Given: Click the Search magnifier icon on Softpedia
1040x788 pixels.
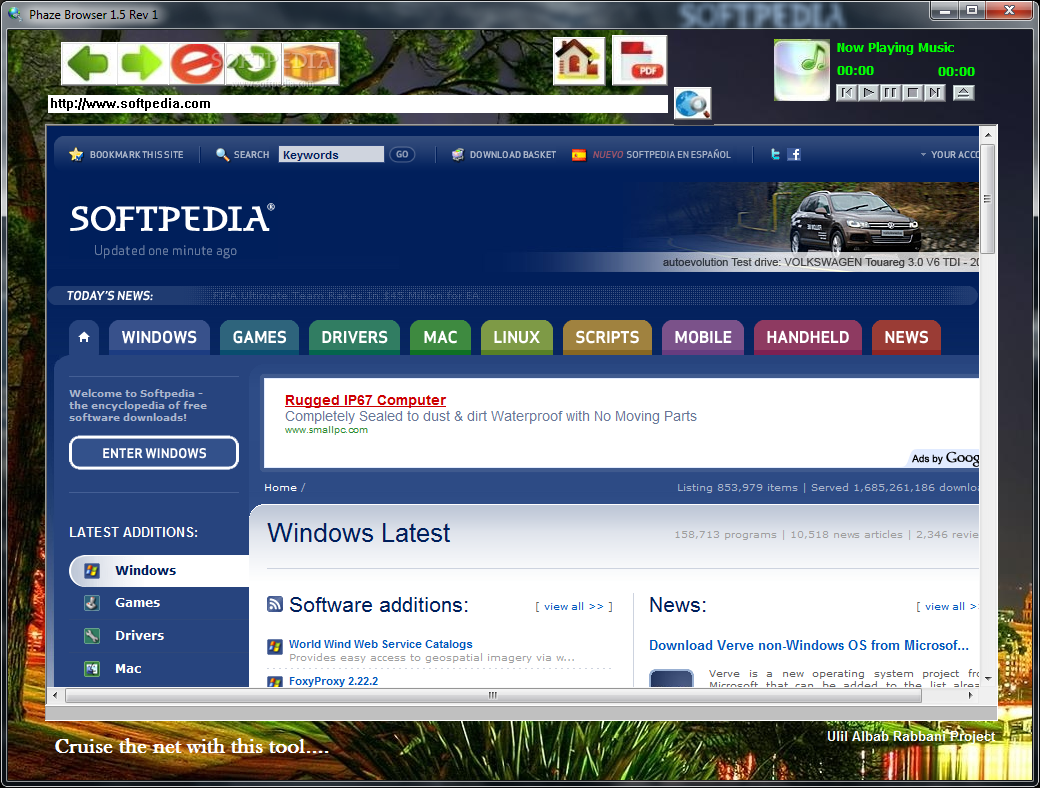Looking at the screenshot, I should coord(222,155).
